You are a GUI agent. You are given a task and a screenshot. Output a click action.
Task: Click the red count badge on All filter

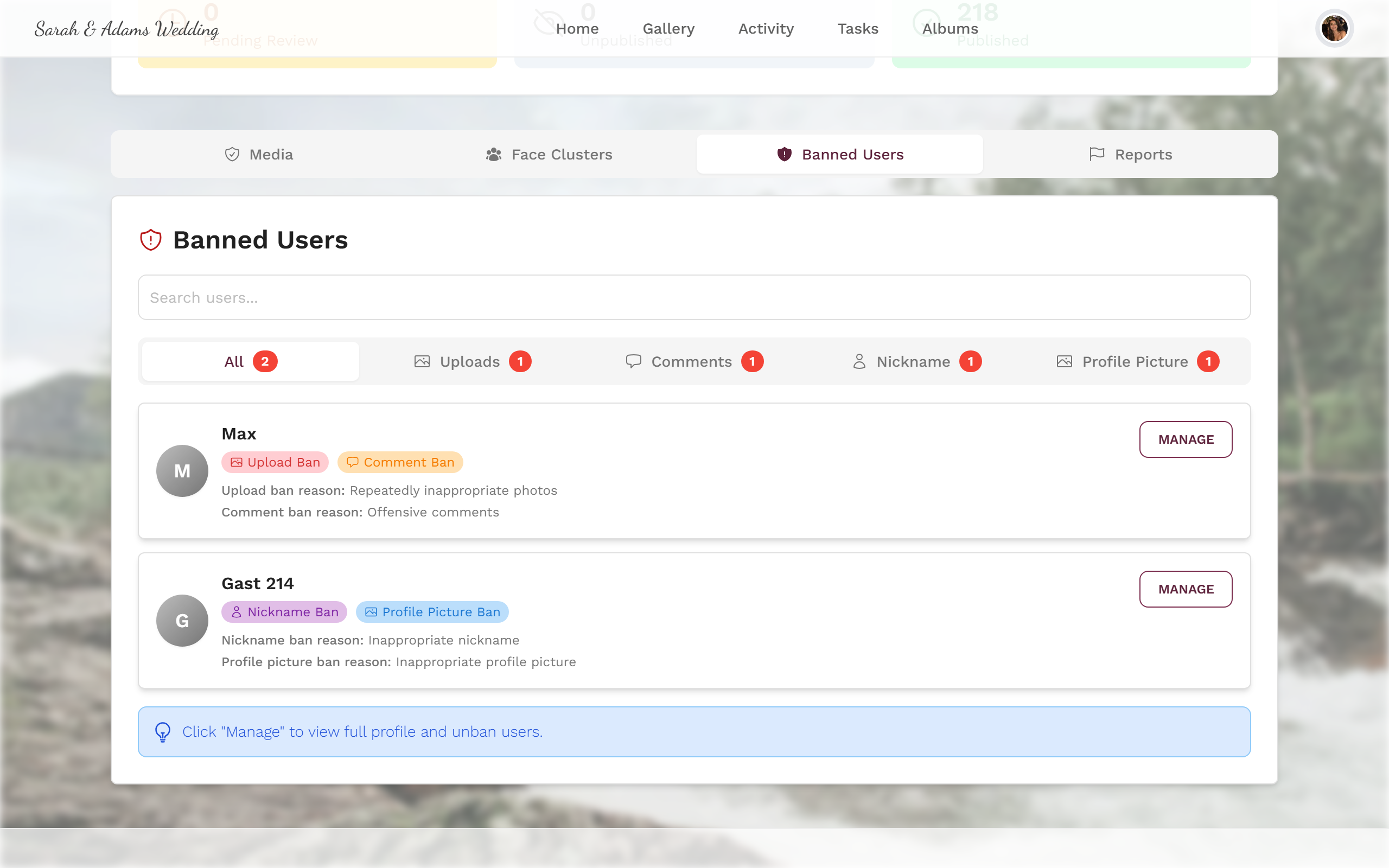(265, 362)
